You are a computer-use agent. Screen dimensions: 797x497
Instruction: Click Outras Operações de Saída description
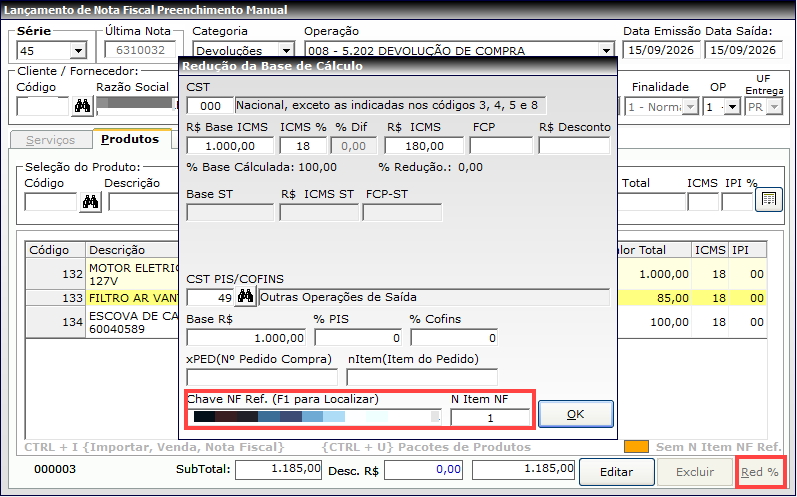coord(435,297)
